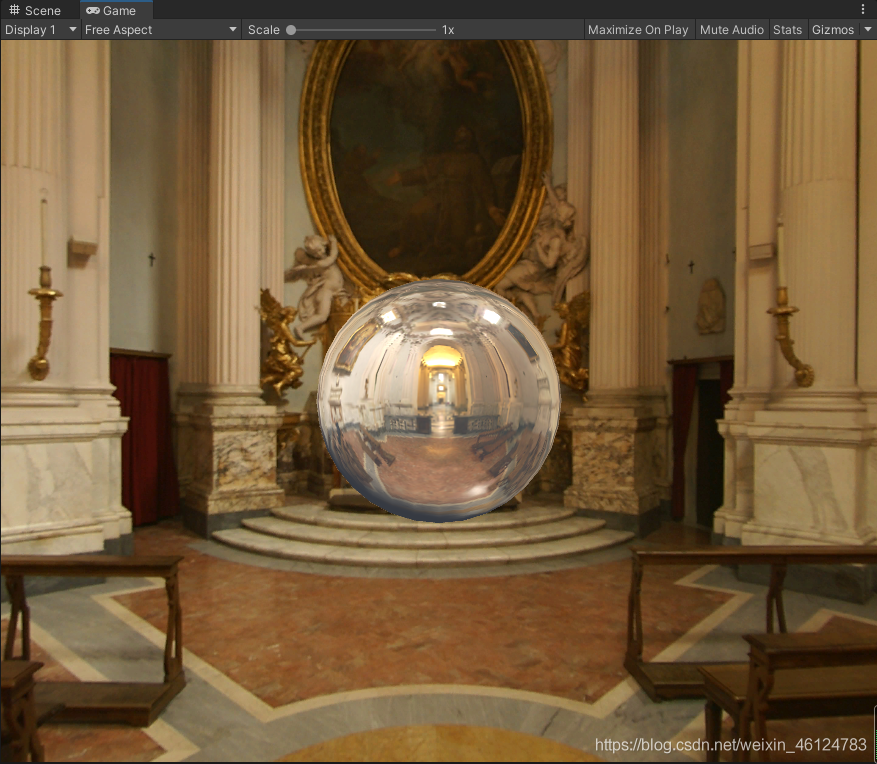The image size is (877, 764).
Task: Open the panel options three-dot menu
Action: click(x=863, y=10)
